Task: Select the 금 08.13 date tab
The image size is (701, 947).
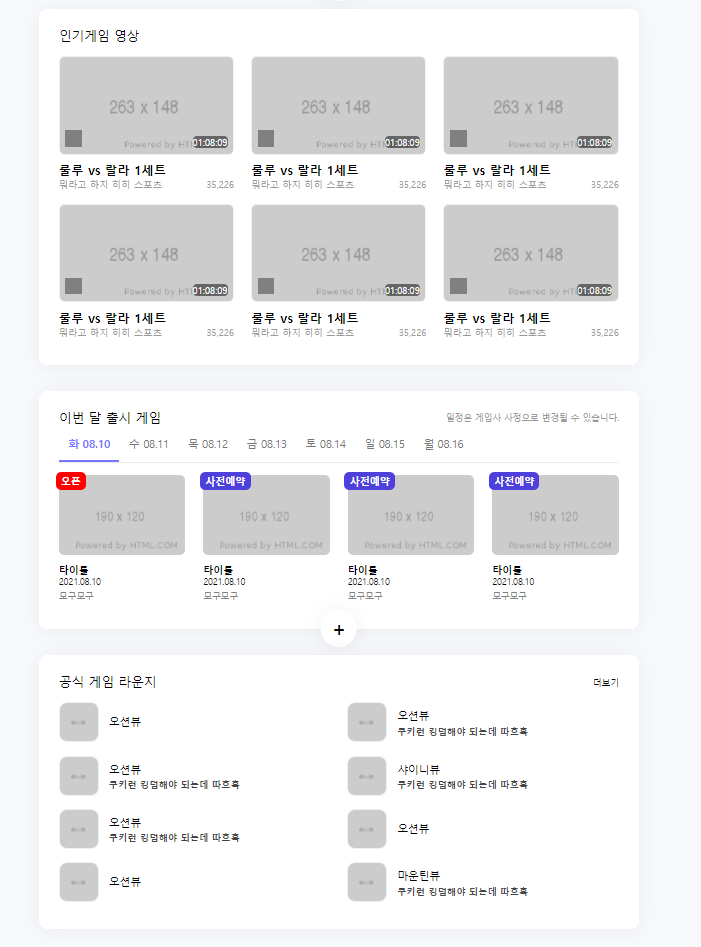Action: pos(267,444)
